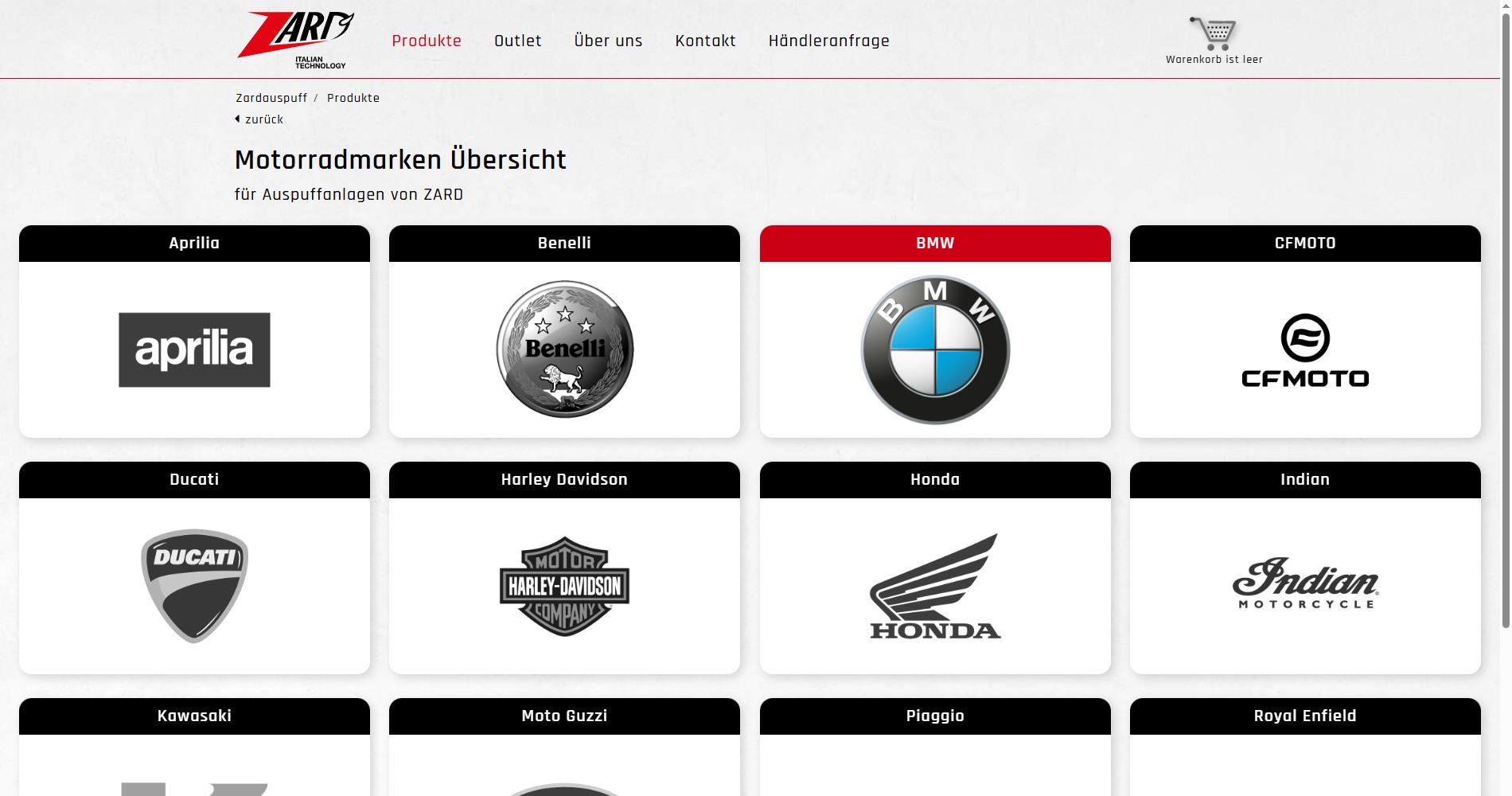Select the Ducati shield logo
1512x796 pixels.
193,585
